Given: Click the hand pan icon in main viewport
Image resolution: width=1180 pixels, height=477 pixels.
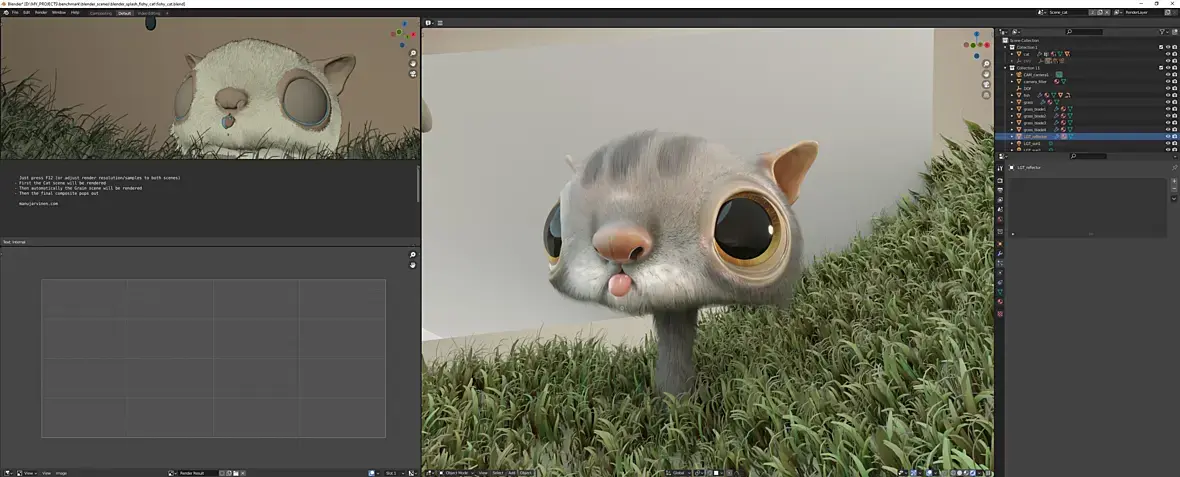Looking at the screenshot, I should 987,74.
